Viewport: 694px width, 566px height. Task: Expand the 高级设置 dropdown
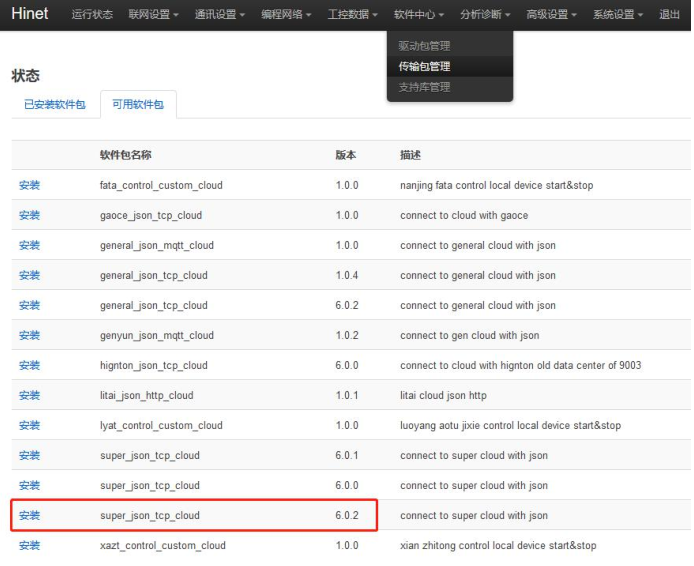(x=551, y=15)
